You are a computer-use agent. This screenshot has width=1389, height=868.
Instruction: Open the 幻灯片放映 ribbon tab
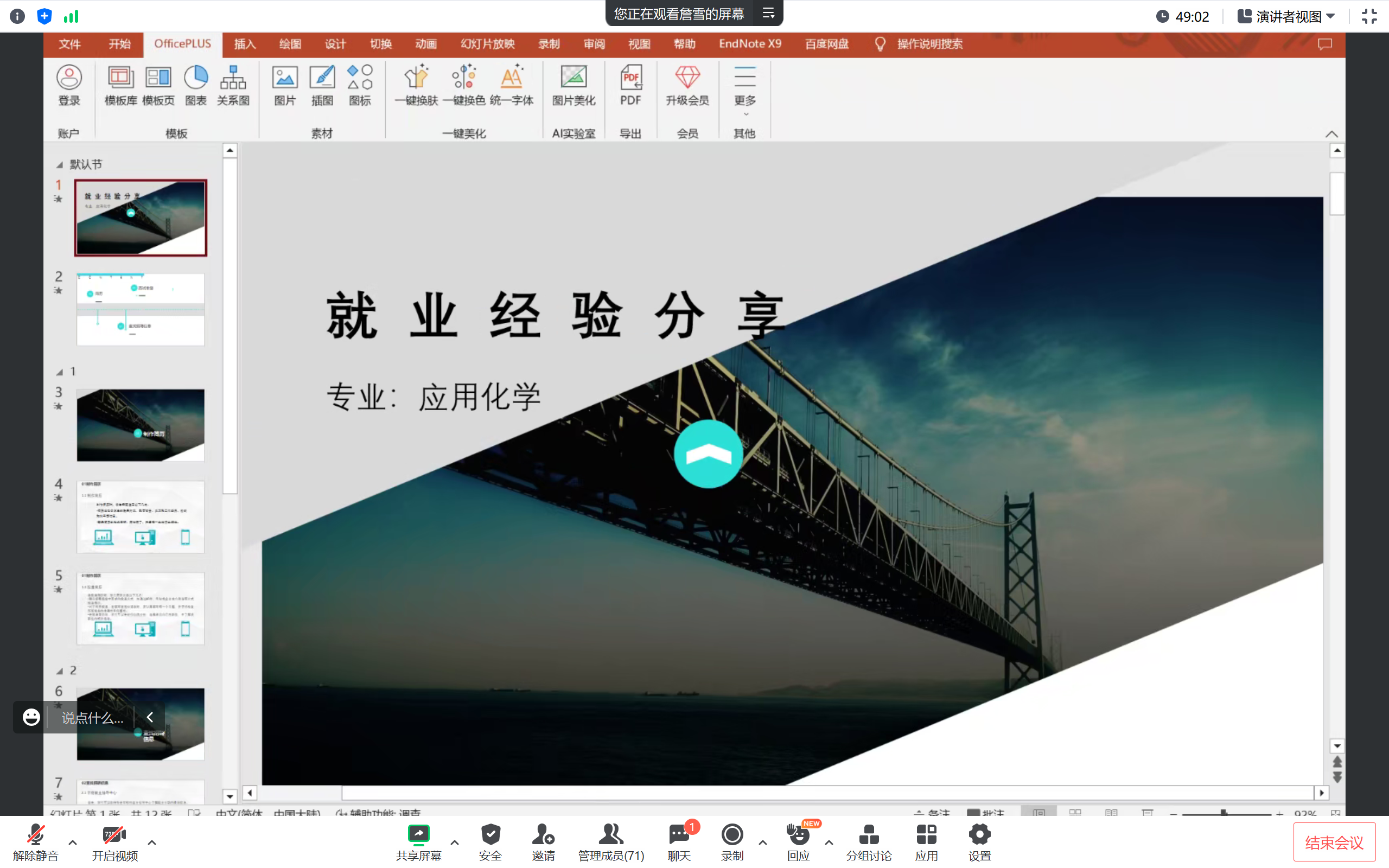(487, 44)
